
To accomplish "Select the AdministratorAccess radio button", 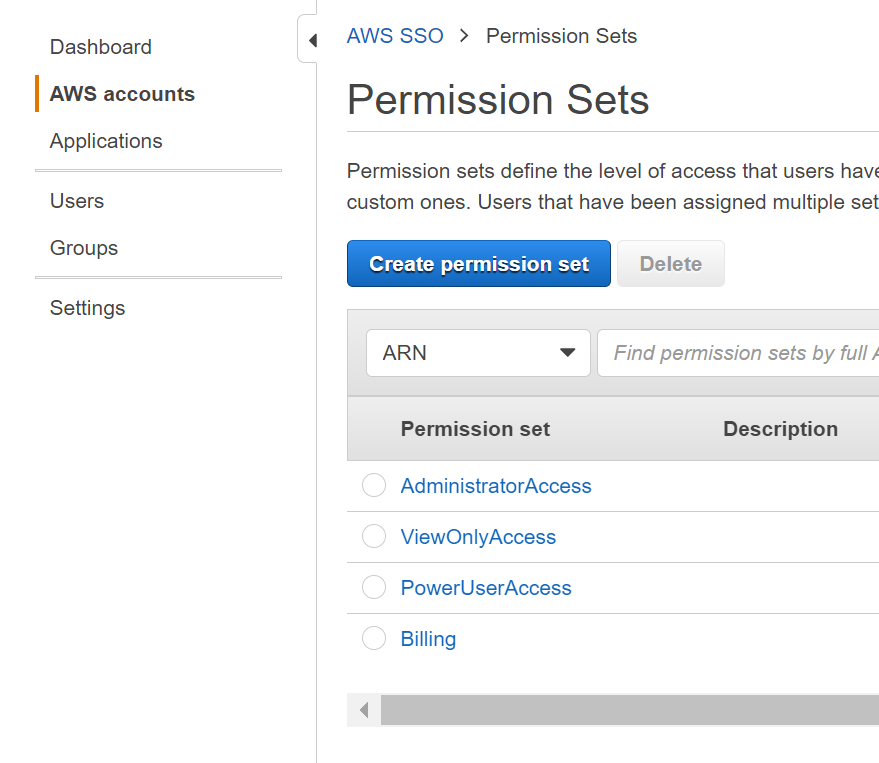I will pos(374,485).
